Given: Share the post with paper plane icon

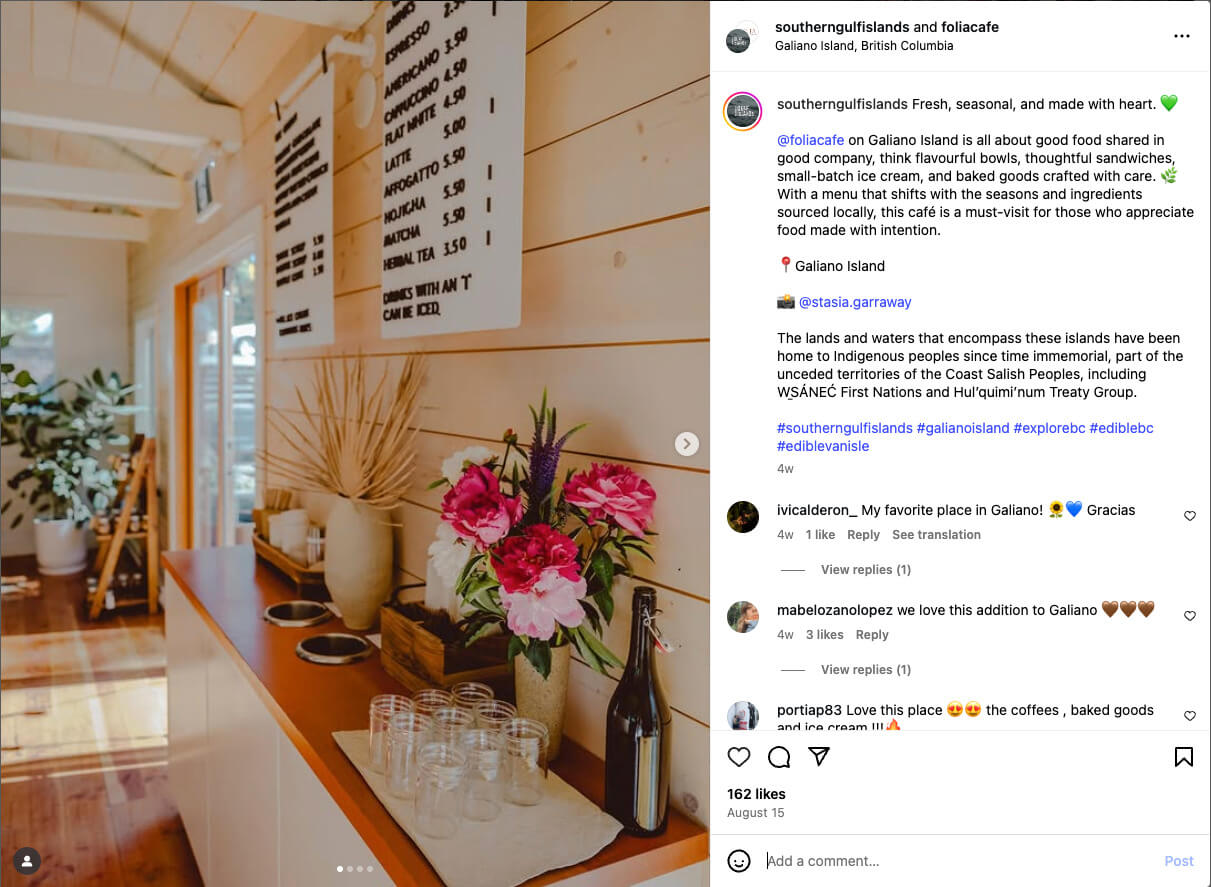Looking at the screenshot, I should (x=819, y=757).
